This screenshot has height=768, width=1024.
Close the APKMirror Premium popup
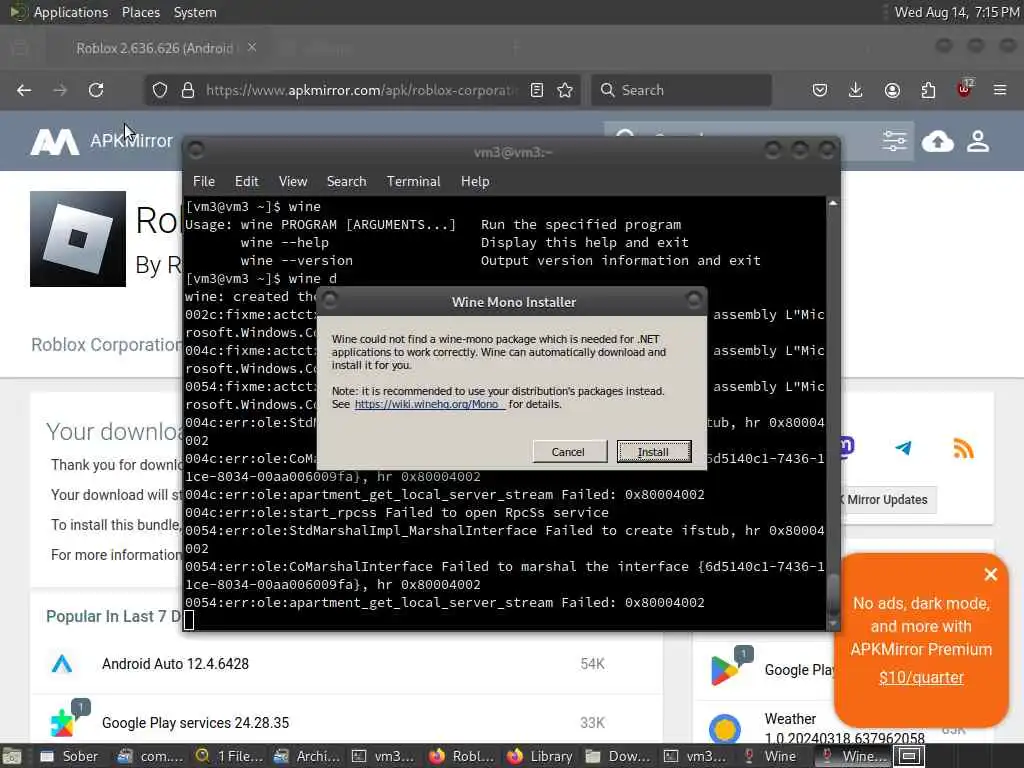click(991, 574)
